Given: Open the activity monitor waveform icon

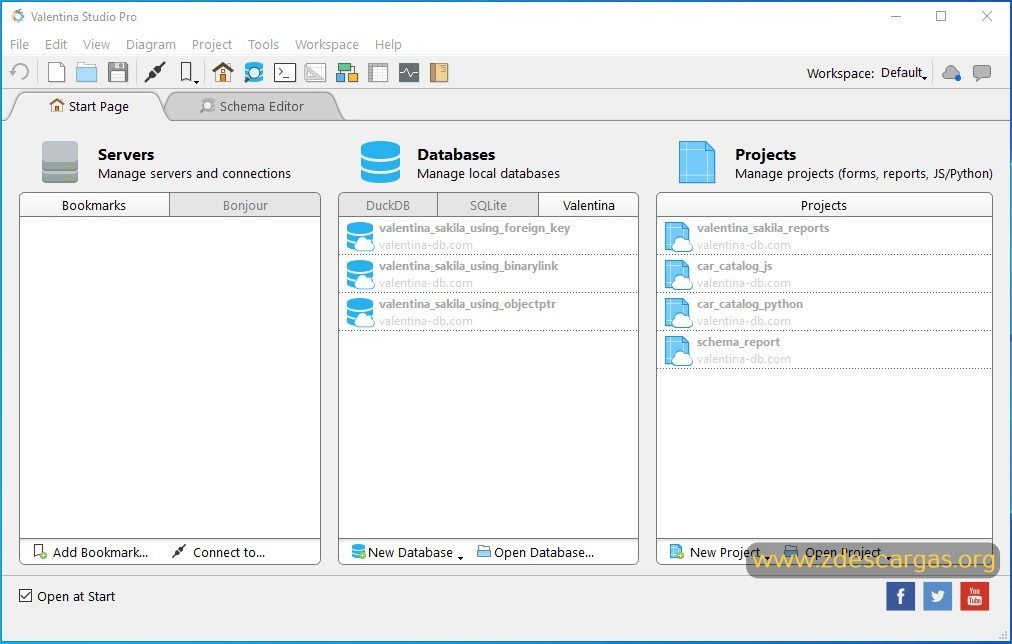Looking at the screenshot, I should pyautogui.click(x=409, y=72).
